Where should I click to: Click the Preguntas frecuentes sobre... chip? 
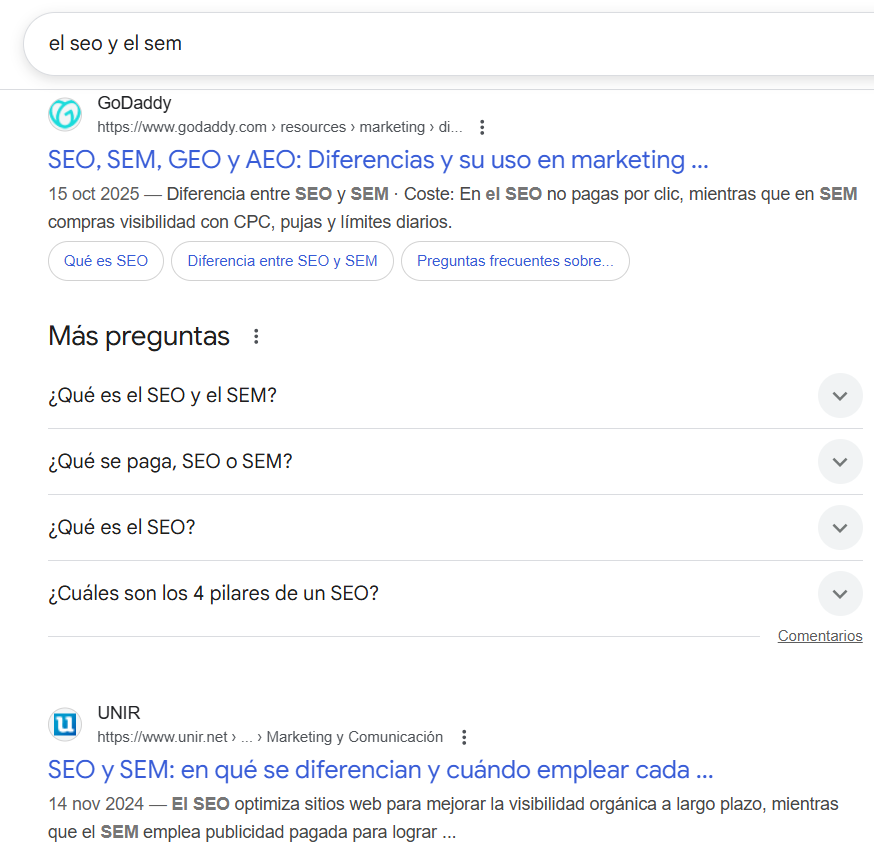[x=515, y=261]
